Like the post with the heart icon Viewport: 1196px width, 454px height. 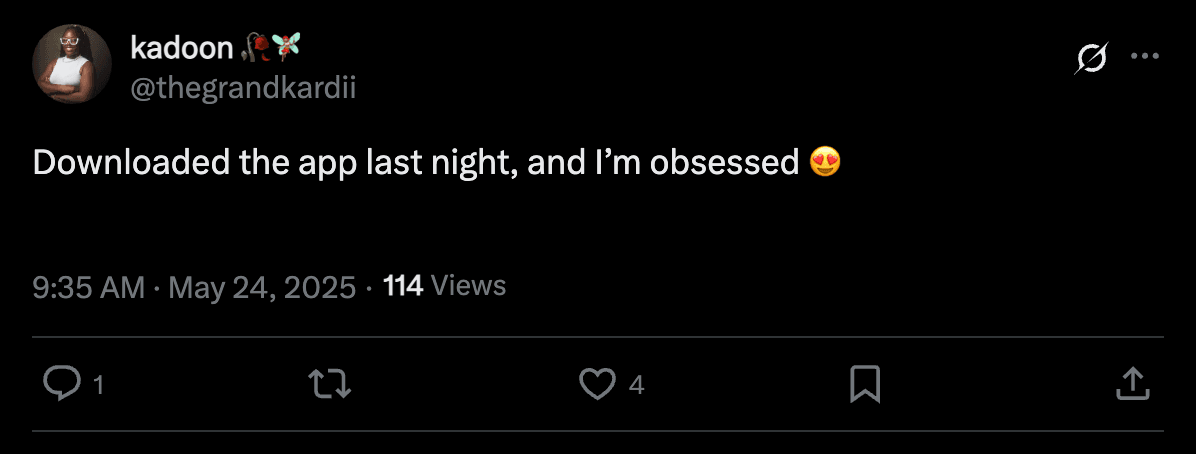(598, 383)
